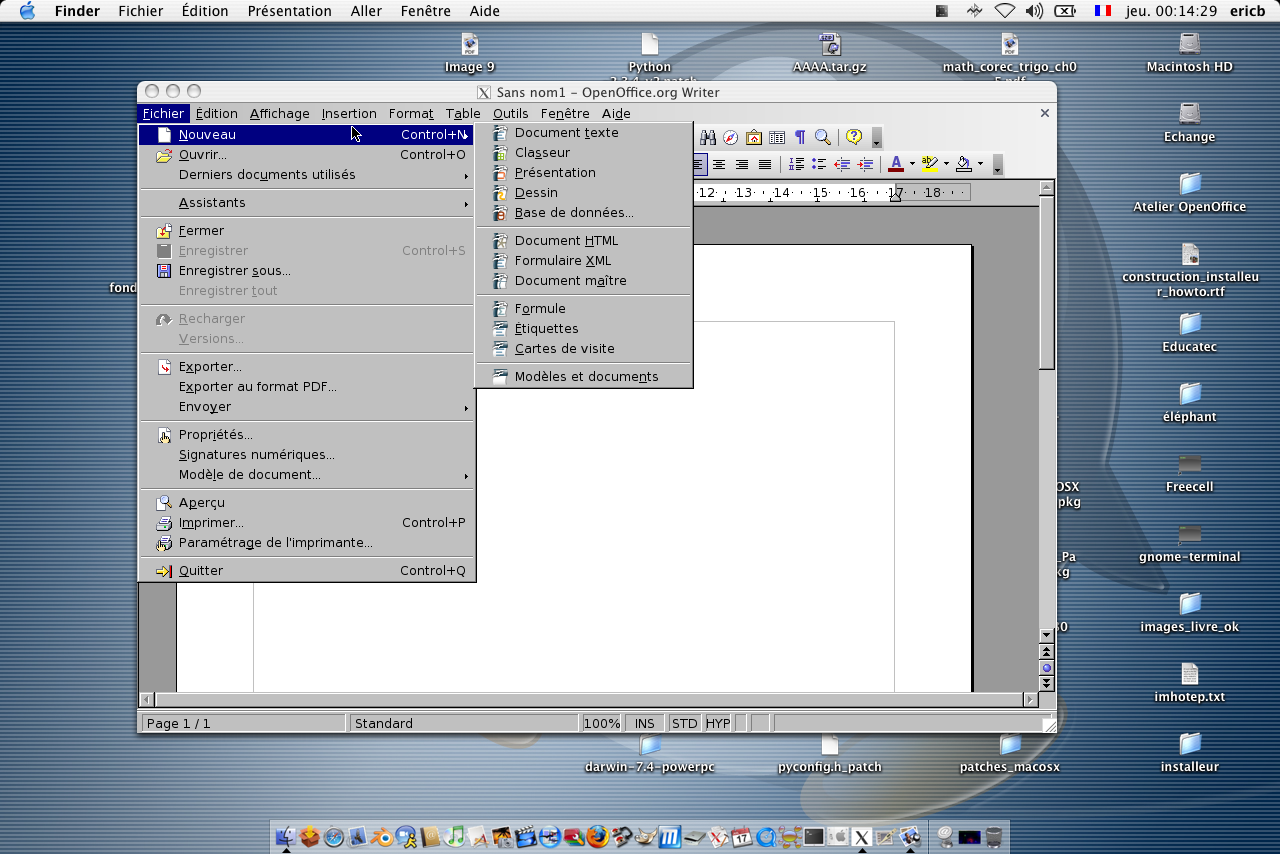This screenshot has height=854, width=1280.
Task: Decrease paragraph indent
Action: tap(843, 164)
